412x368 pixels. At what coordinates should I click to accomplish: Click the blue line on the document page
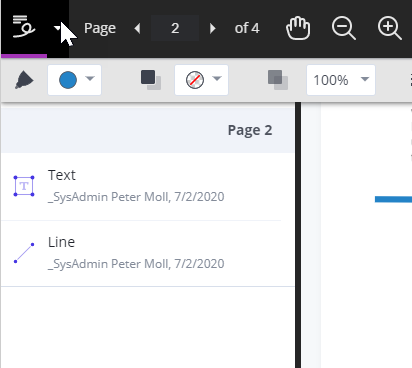(393, 199)
